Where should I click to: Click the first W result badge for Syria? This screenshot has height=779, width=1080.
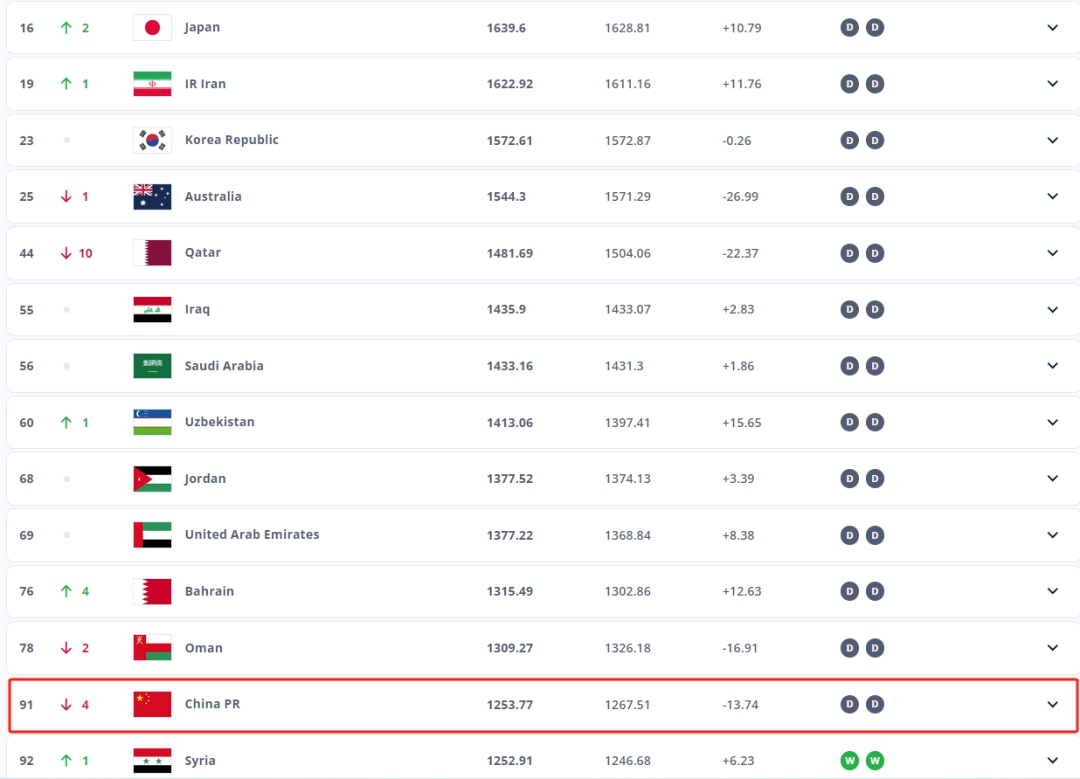click(x=849, y=760)
